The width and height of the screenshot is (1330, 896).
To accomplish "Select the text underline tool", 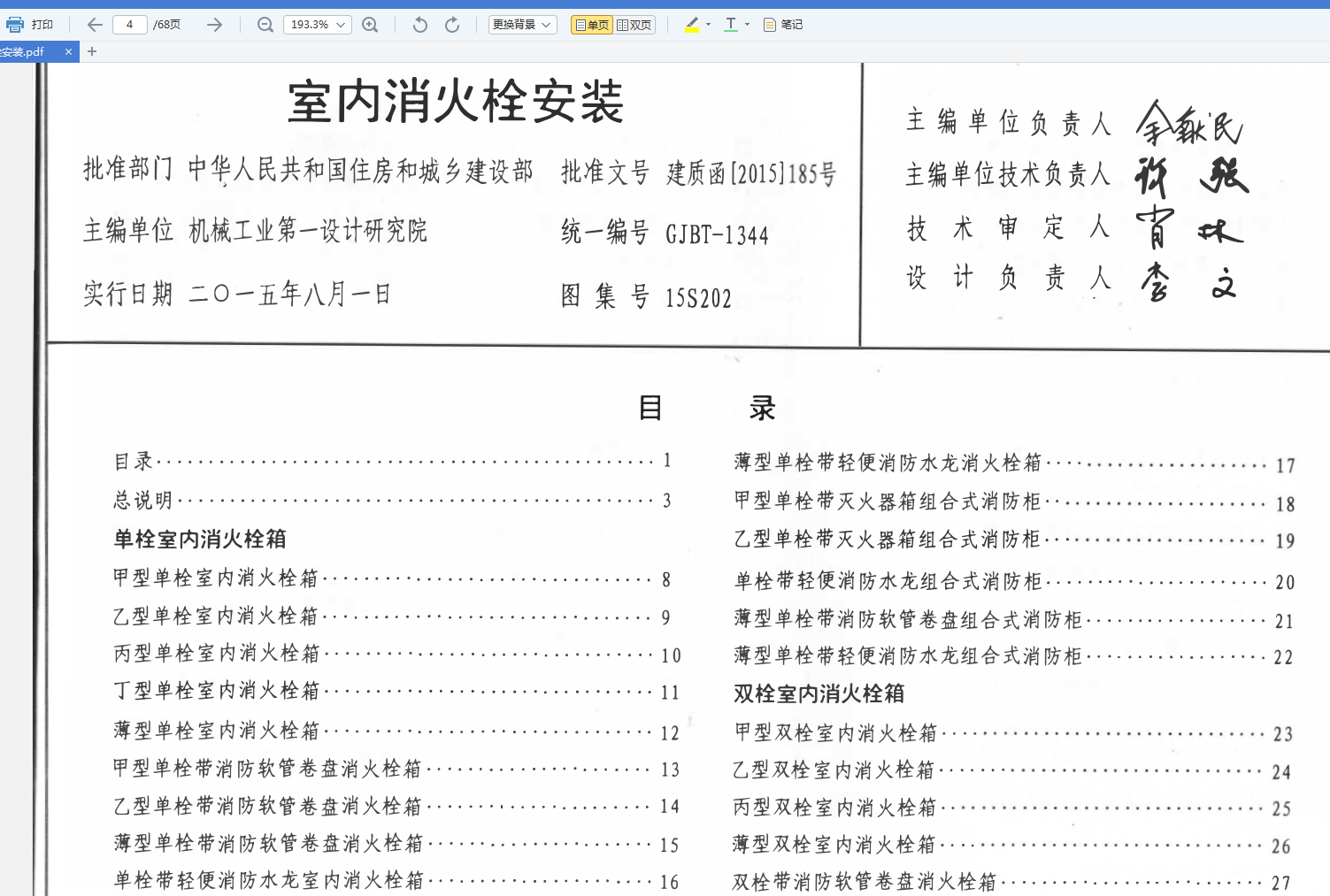I will (x=731, y=25).
